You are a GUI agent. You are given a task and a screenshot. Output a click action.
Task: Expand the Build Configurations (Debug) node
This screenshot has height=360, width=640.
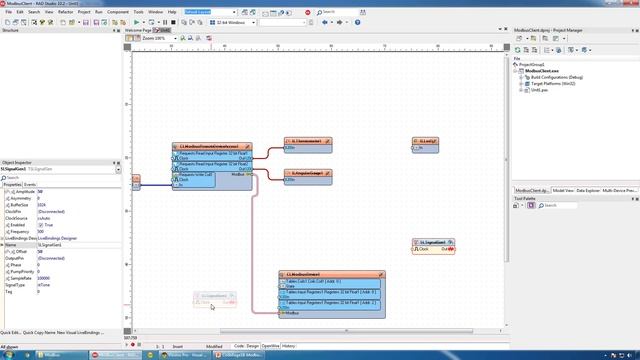[521, 77]
